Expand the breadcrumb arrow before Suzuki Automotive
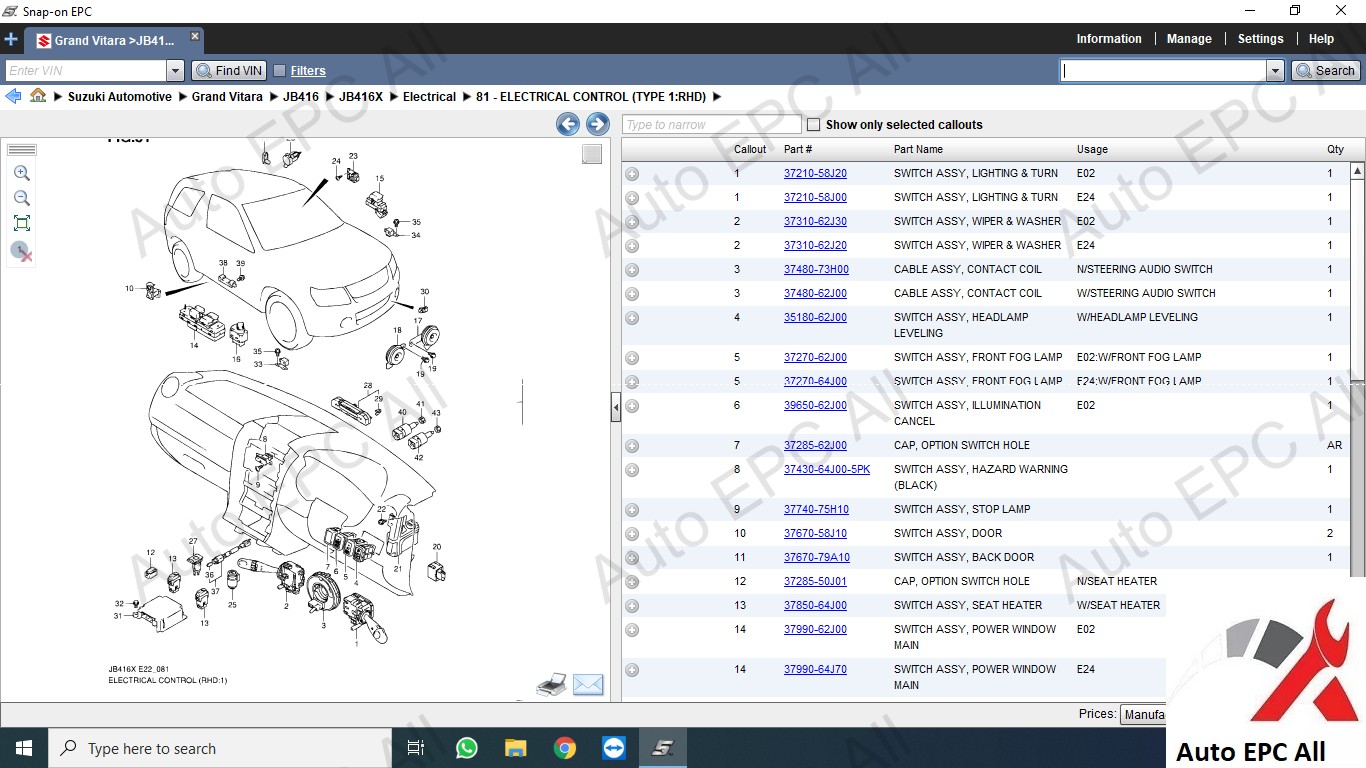This screenshot has width=1366, height=768. click(x=58, y=97)
